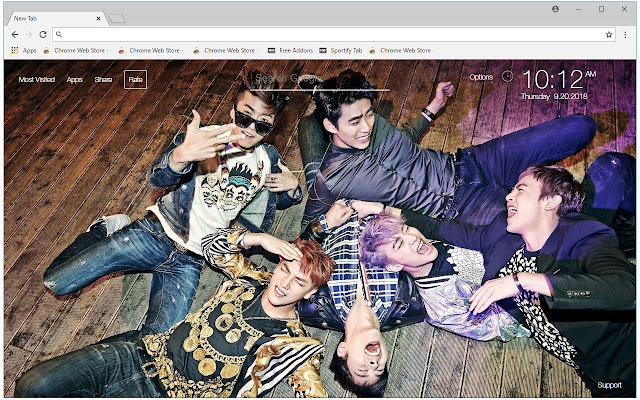Open the Options settings
640x400 pixels.
click(481, 77)
